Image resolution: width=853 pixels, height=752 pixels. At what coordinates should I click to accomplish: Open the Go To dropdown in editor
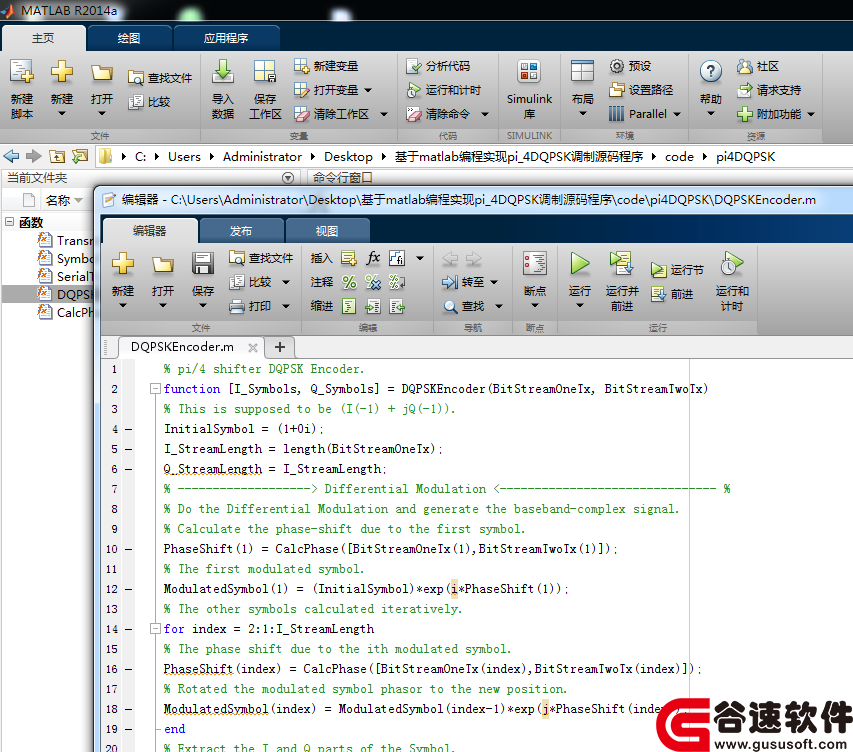pos(494,282)
